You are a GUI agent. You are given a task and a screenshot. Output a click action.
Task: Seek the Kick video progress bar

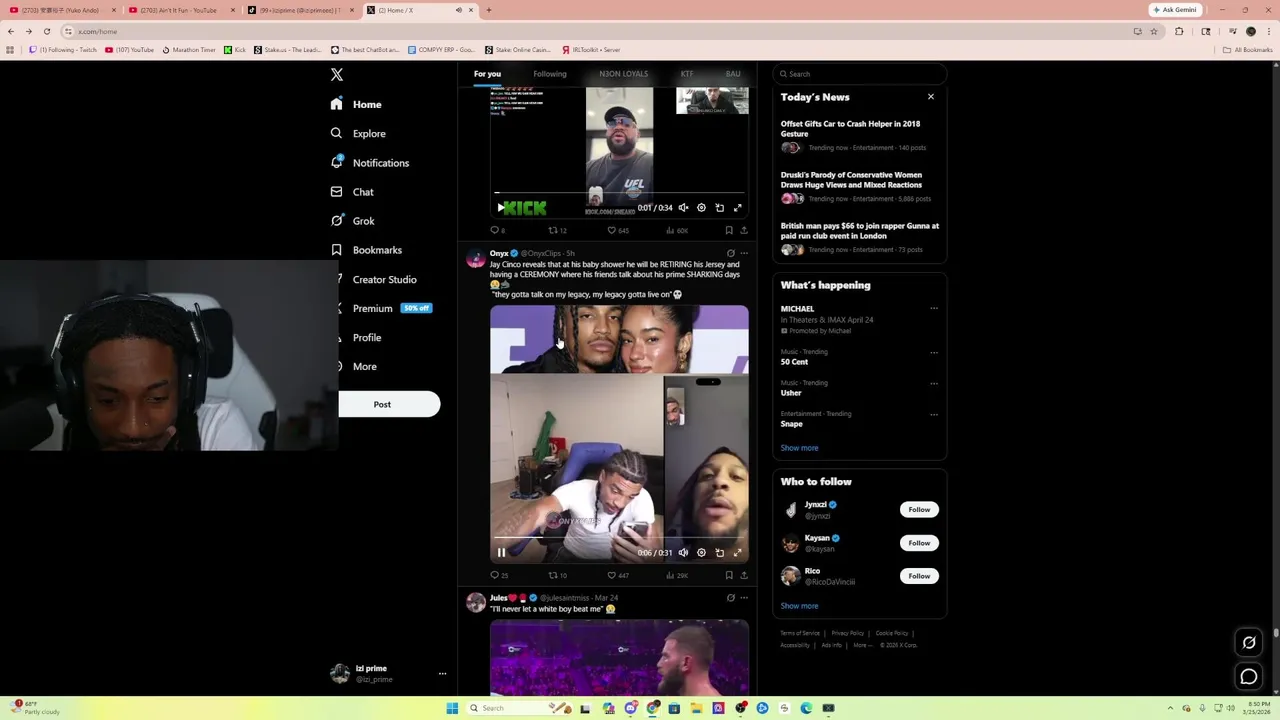coord(619,193)
